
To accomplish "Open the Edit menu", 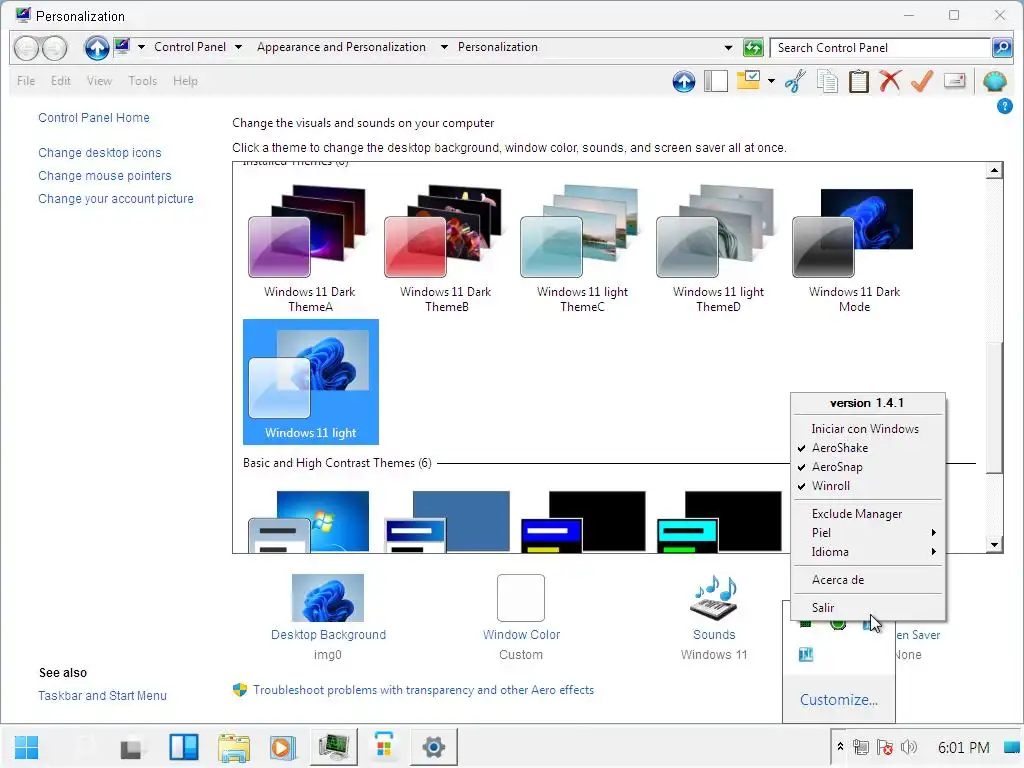I will (61, 81).
